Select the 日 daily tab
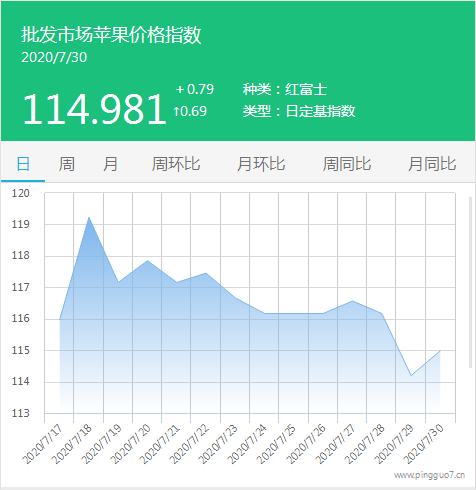 pyautogui.click(x=23, y=164)
